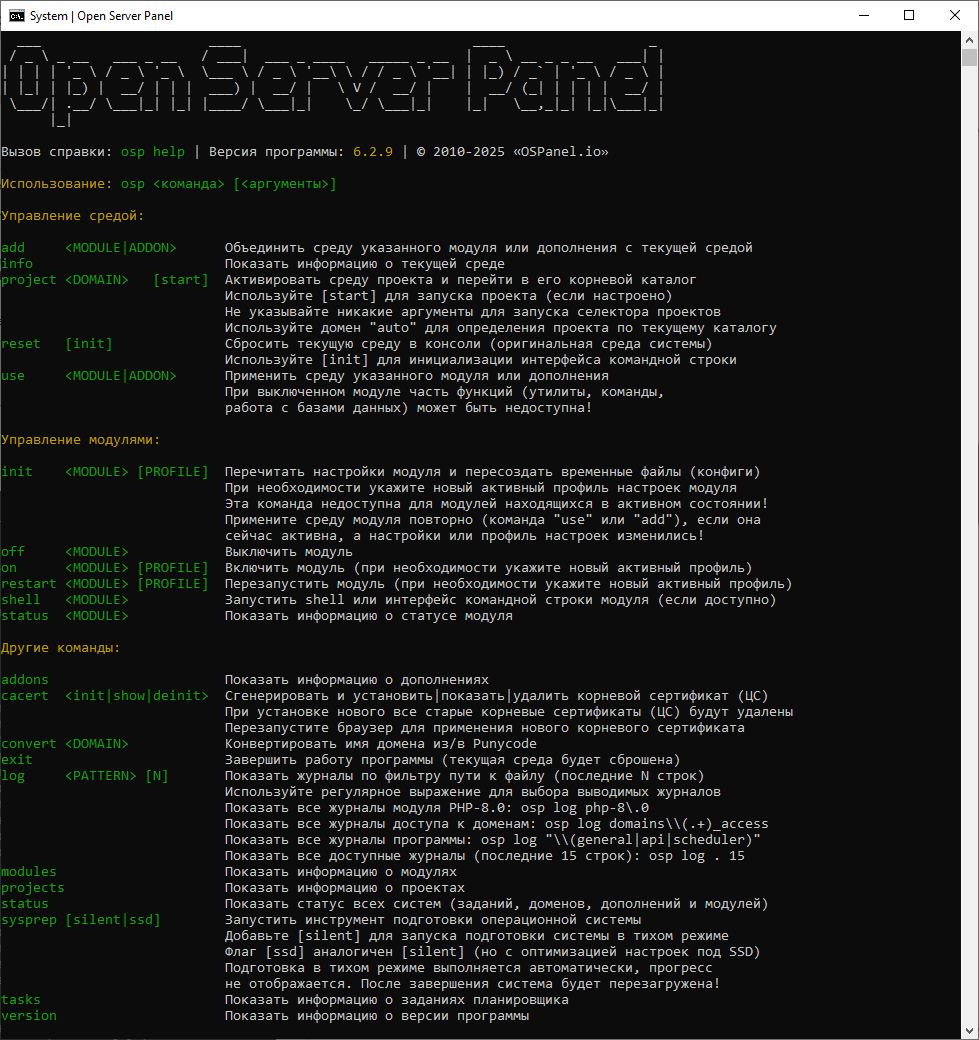Click 'Показать информацию о версии программы' line
The image size is (979, 1040).
377,1015
